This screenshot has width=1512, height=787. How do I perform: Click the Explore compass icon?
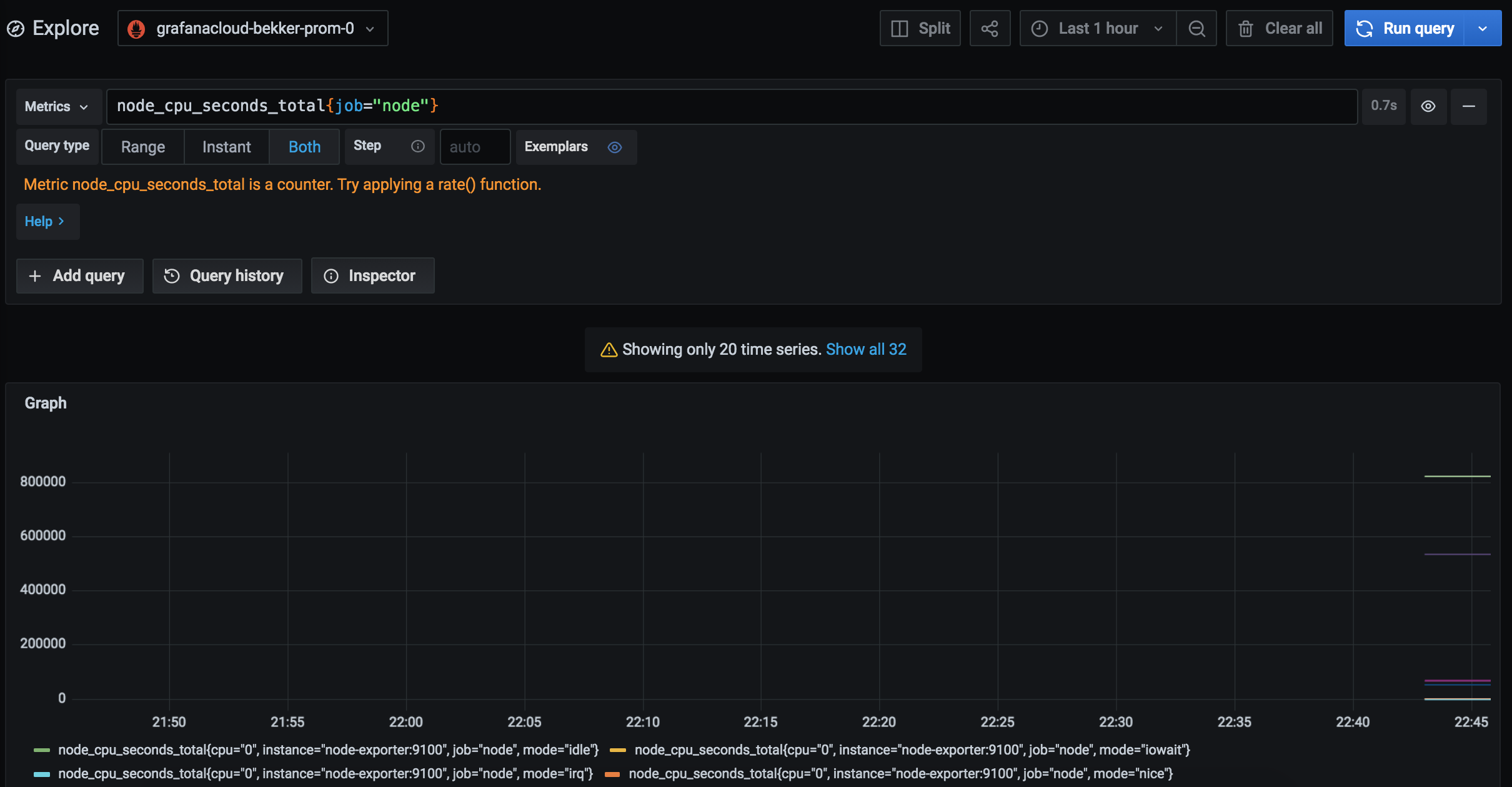[x=15, y=28]
